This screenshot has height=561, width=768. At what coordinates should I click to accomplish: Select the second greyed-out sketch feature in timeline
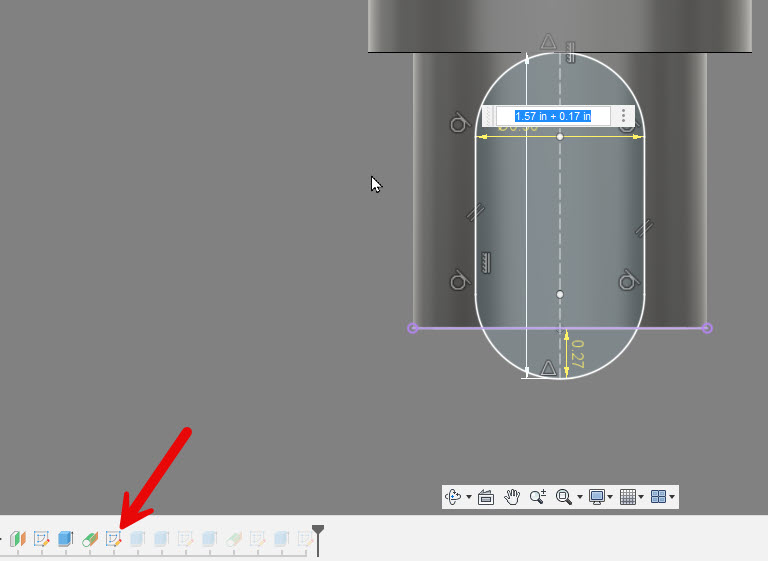coord(258,539)
